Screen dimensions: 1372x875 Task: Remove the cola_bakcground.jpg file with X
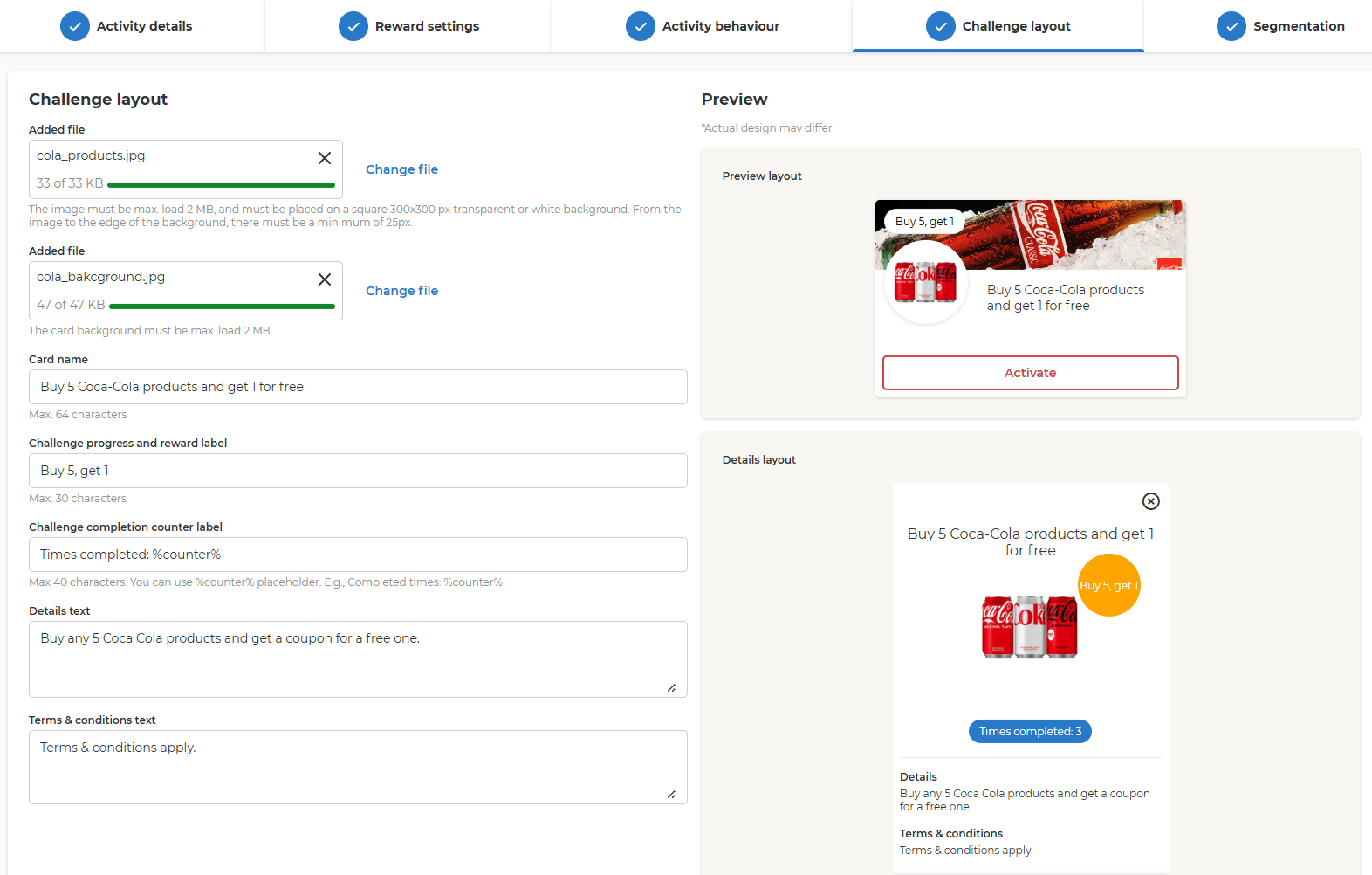click(325, 279)
